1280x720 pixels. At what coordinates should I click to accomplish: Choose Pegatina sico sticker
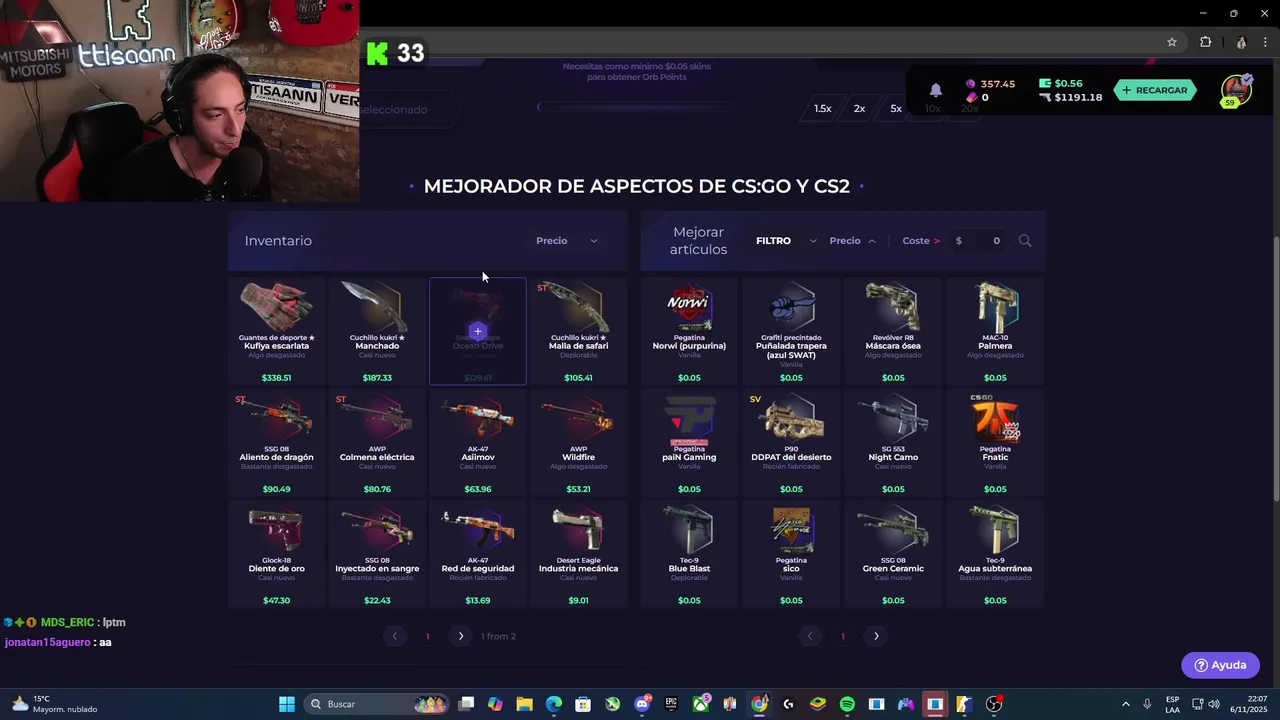coord(791,554)
